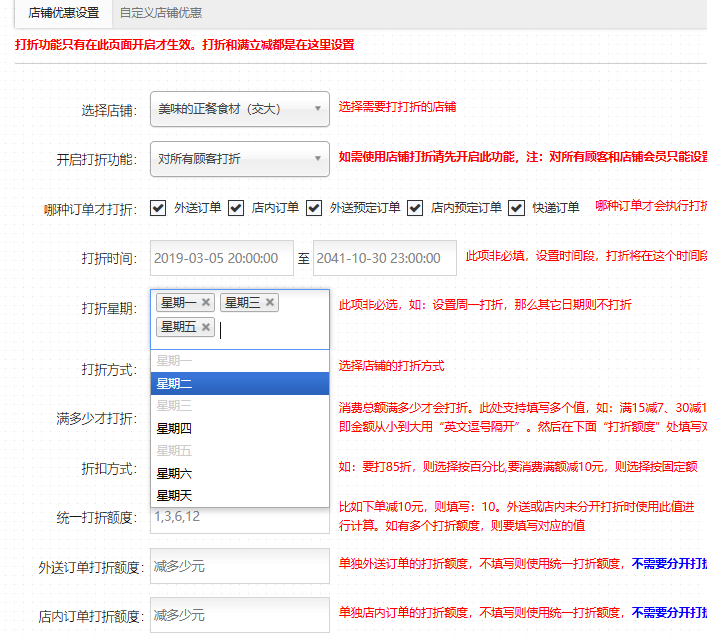The width and height of the screenshot is (707, 638).
Task: Select 星期二 from the weekday list
Action: (x=240, y=384)
